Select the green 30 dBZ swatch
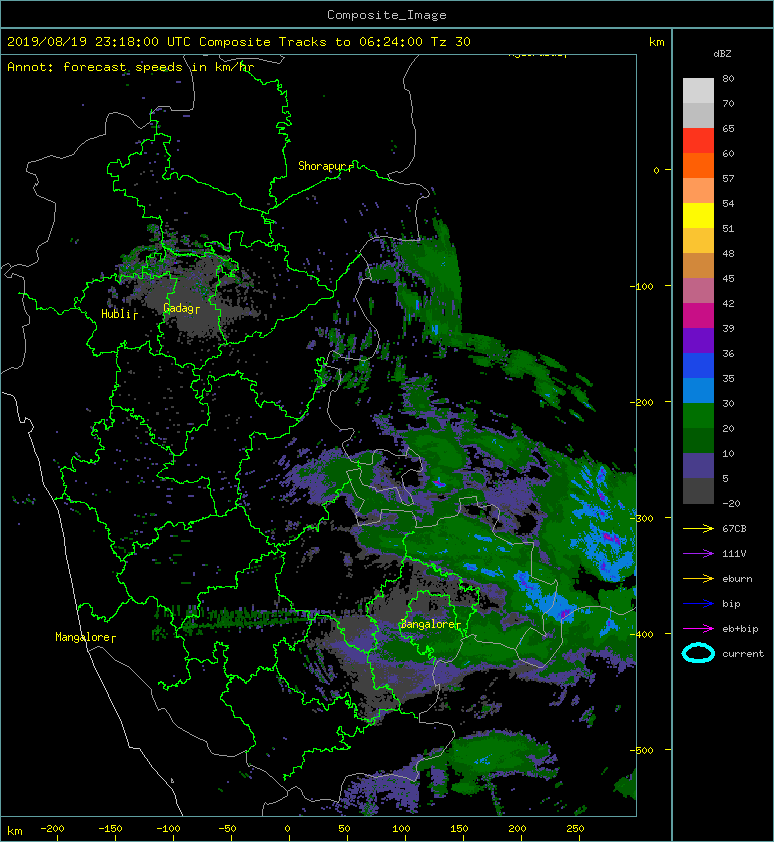The image size is (774, 842). (x=698, y=415)
